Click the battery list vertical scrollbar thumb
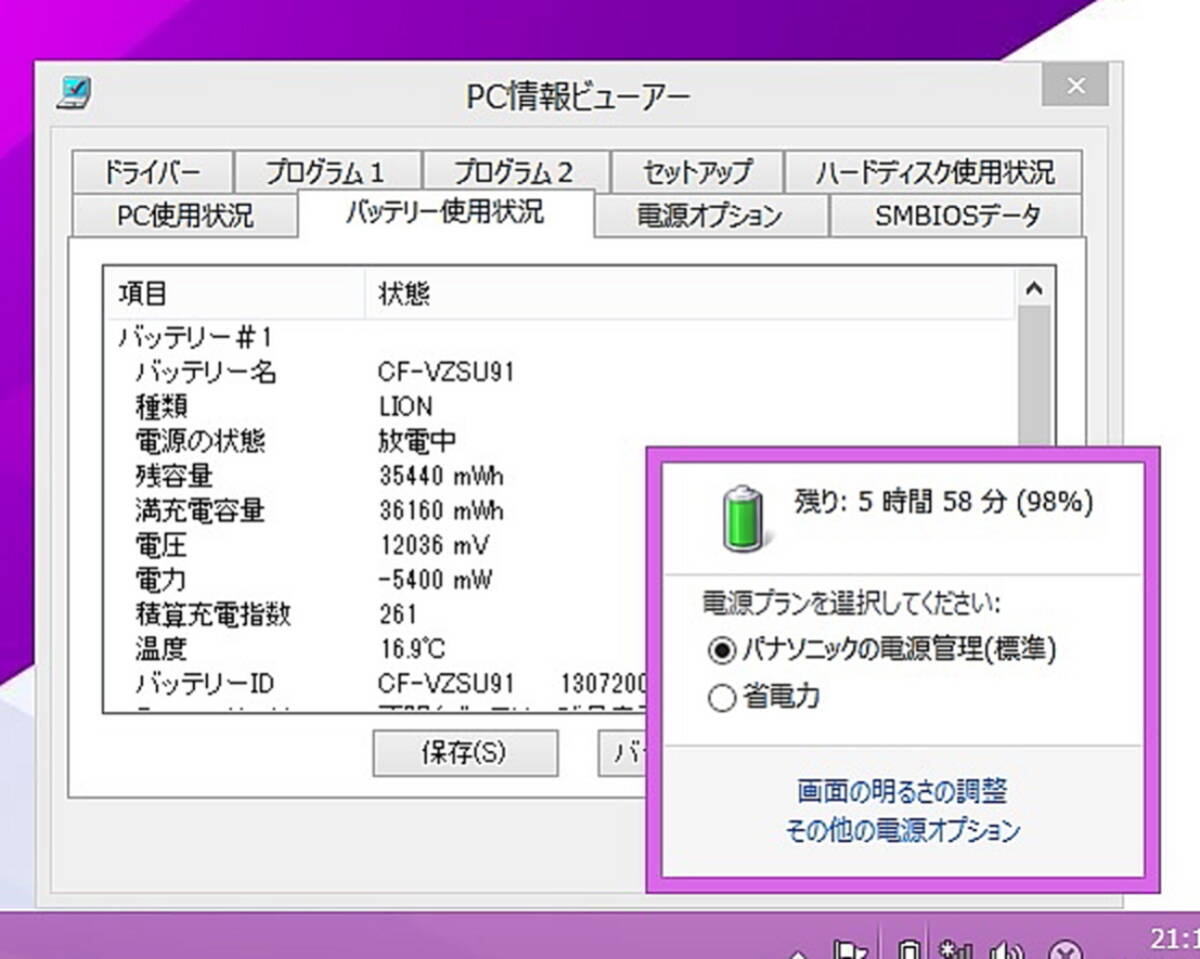The image size is (1200, 959). 1034,375
